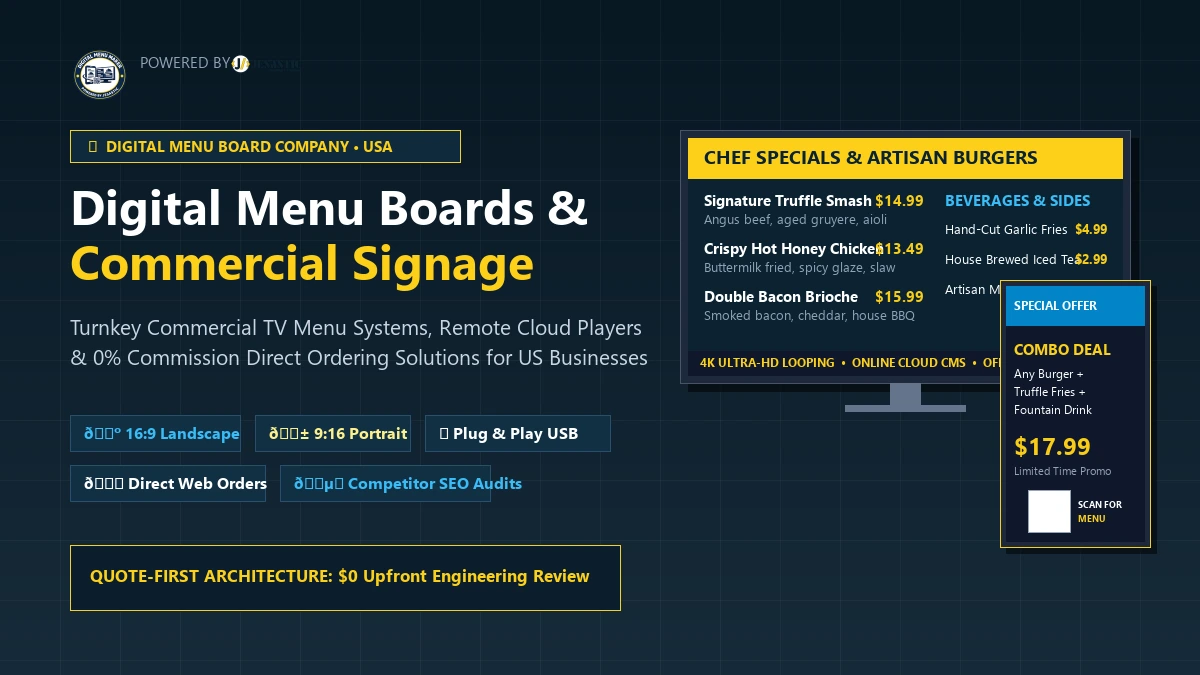This screenshot has height=675, width=1200.
Task: Click the Commercial Signage yellow heading
Action: (x=302, y=264)
